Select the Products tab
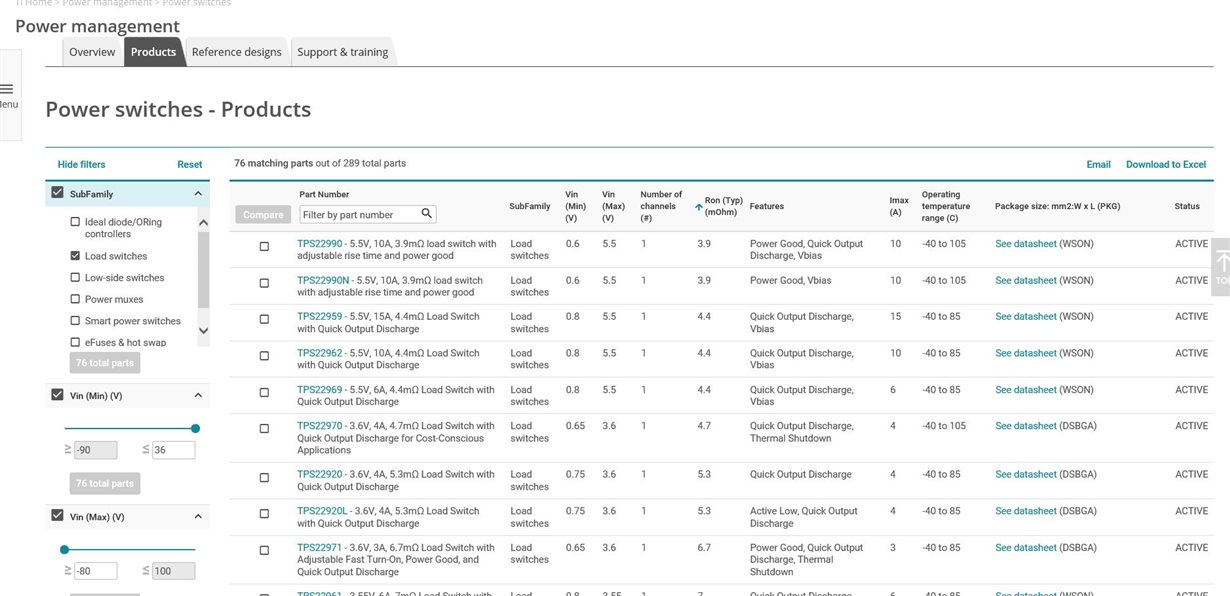The height and width of the screenshot is (596, 1230). (x=154, y=52)
